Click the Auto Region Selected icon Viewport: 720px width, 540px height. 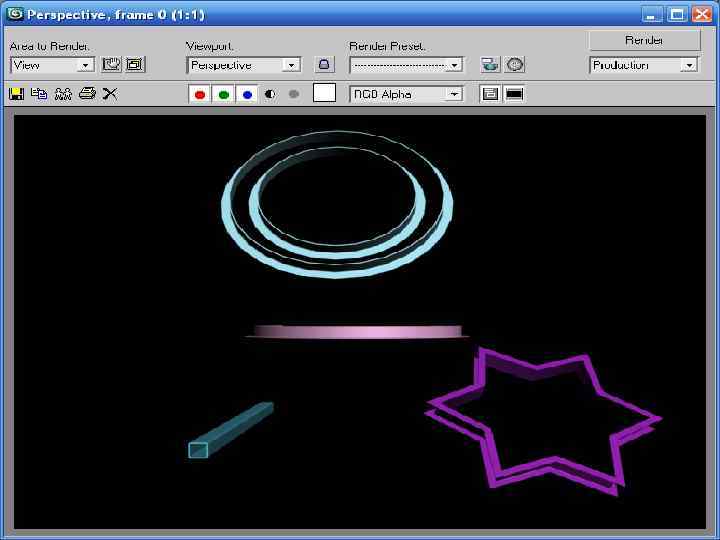click(135, 65)
